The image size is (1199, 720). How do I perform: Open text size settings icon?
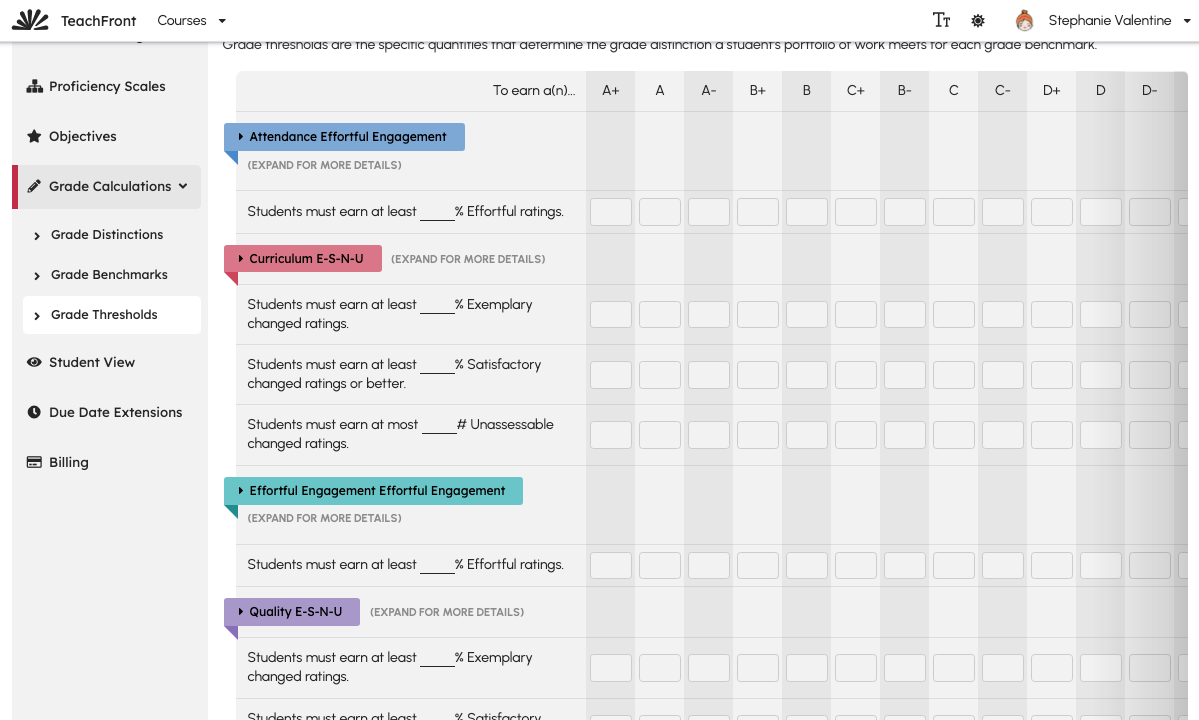tap(941, 21)
